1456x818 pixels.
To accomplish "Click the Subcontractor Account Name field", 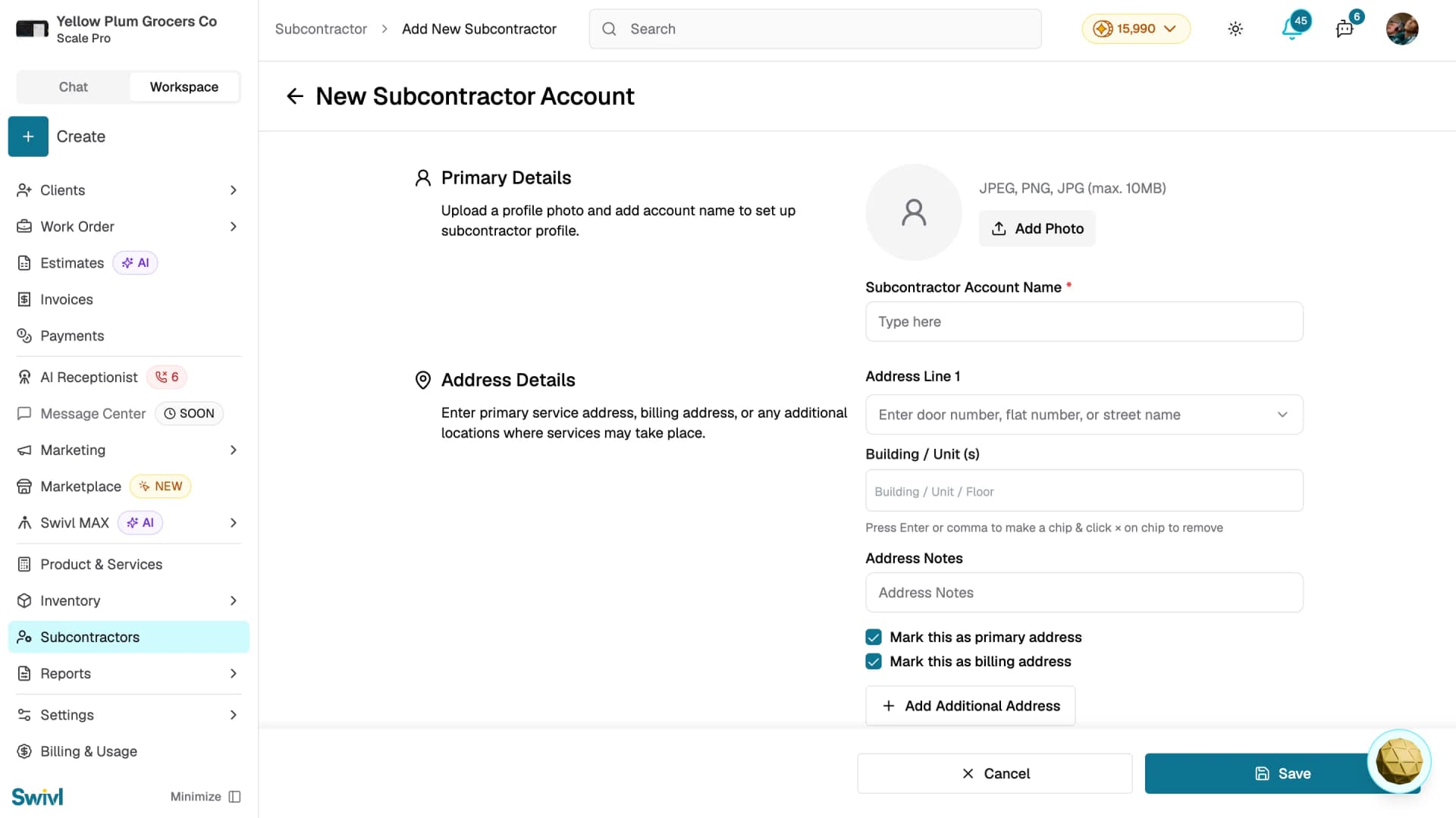I will (1084, 322).
